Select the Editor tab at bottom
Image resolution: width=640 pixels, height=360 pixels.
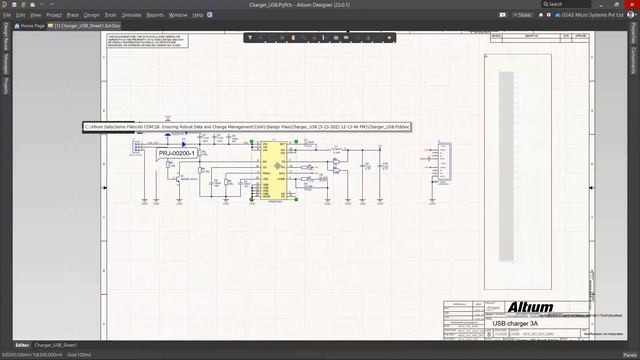tap(22, 345)
